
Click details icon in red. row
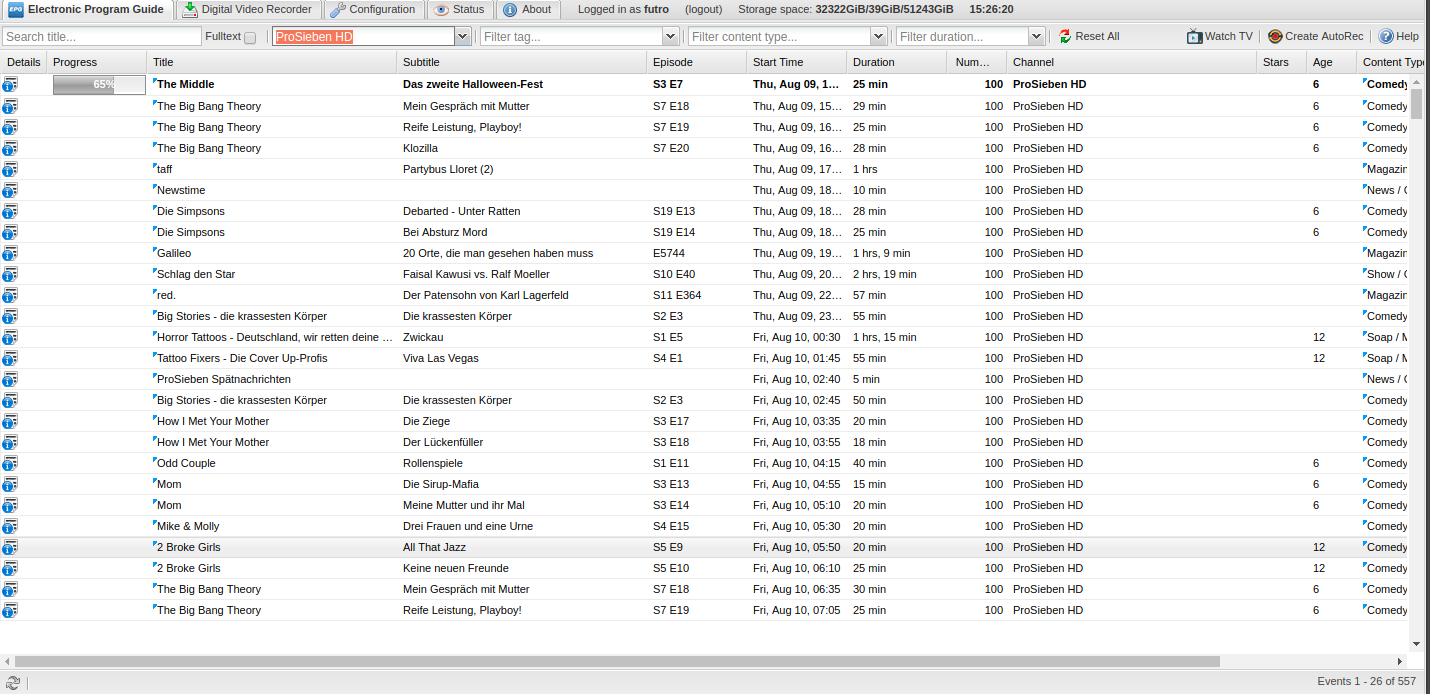(x=10, y=295)
